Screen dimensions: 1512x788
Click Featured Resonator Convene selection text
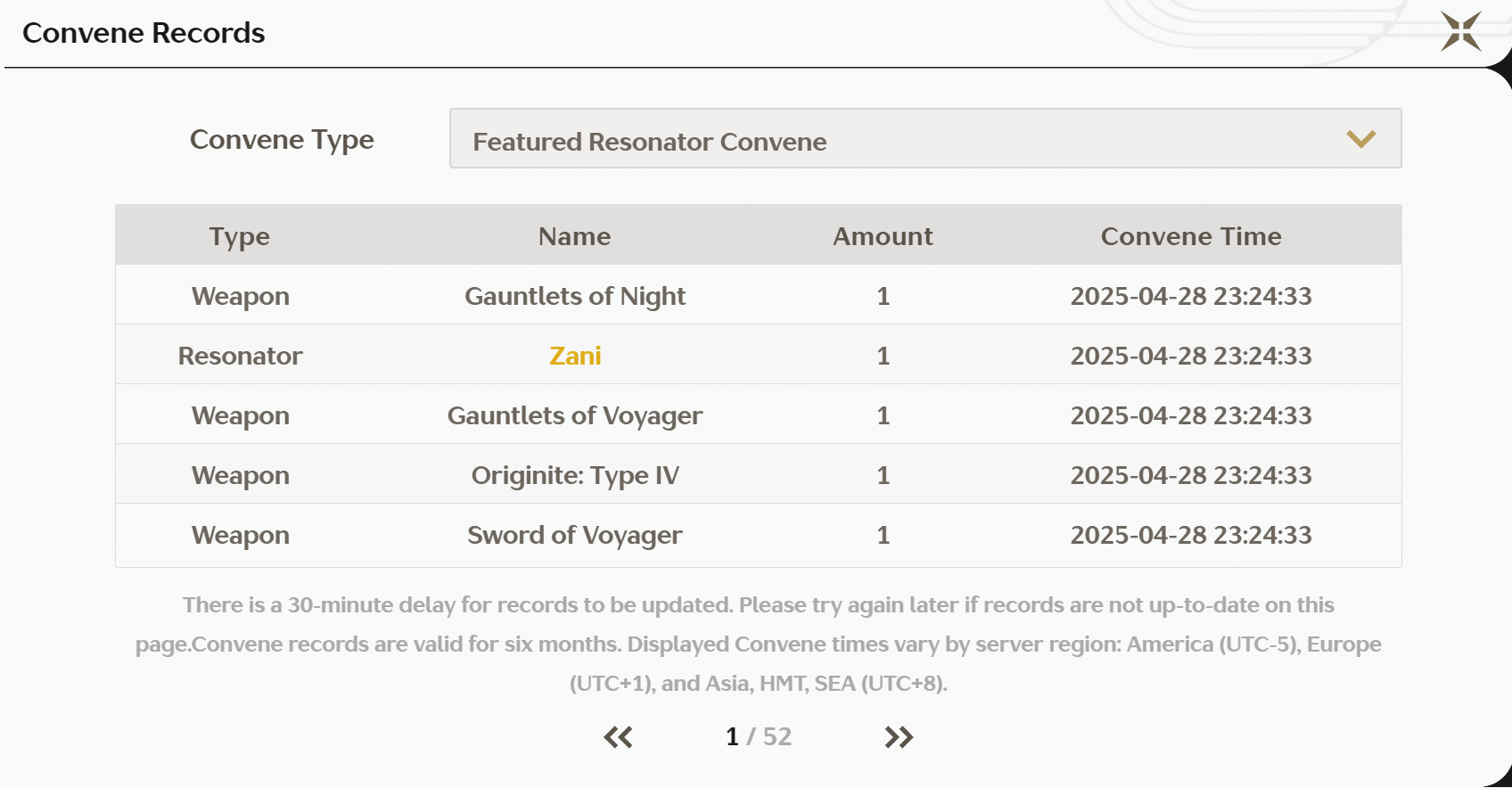pyautogui.click(x=650, y=142)
